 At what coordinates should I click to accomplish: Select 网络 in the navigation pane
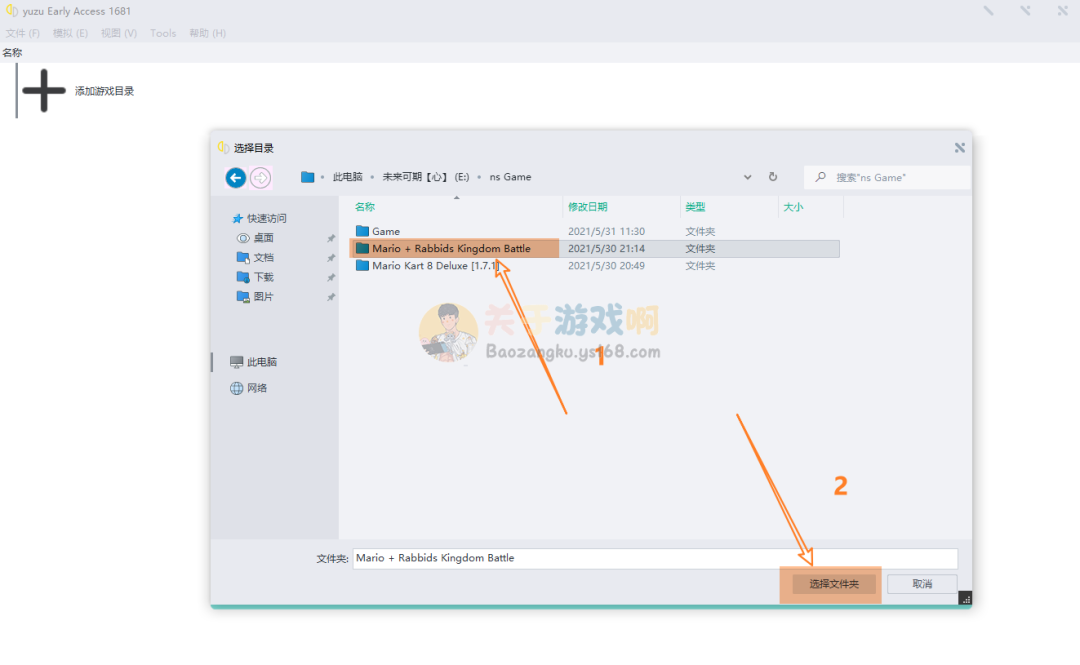coord(257,388)
